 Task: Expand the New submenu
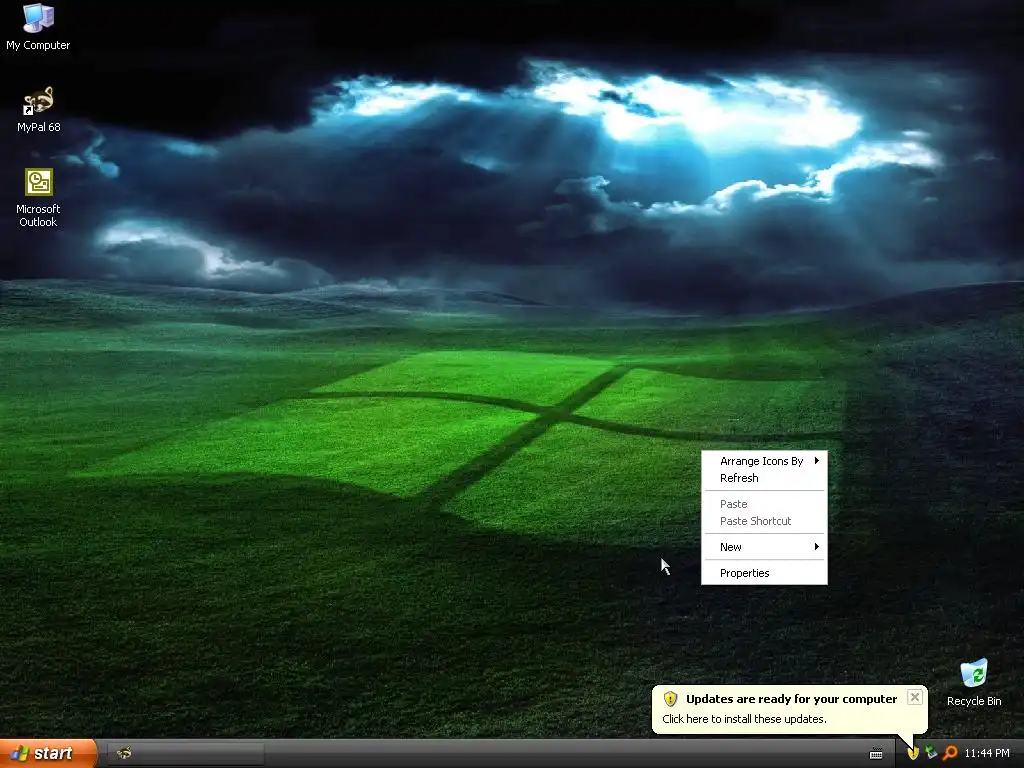pos(764,547)
